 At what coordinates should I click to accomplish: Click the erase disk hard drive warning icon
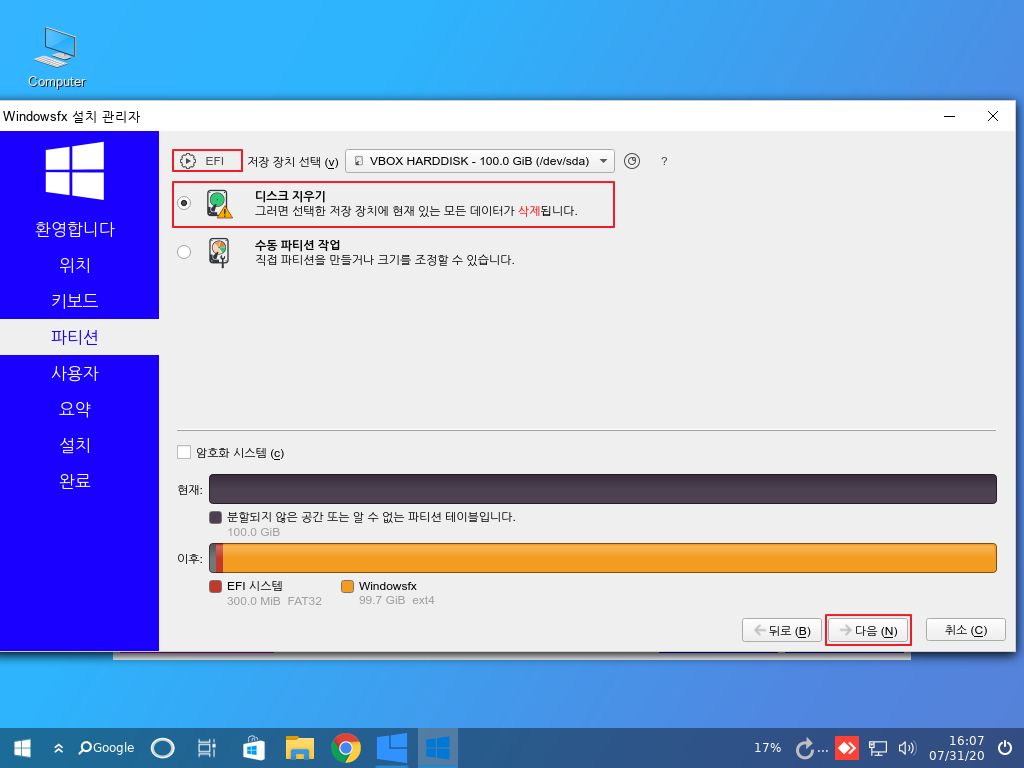[x=220, y=204]
